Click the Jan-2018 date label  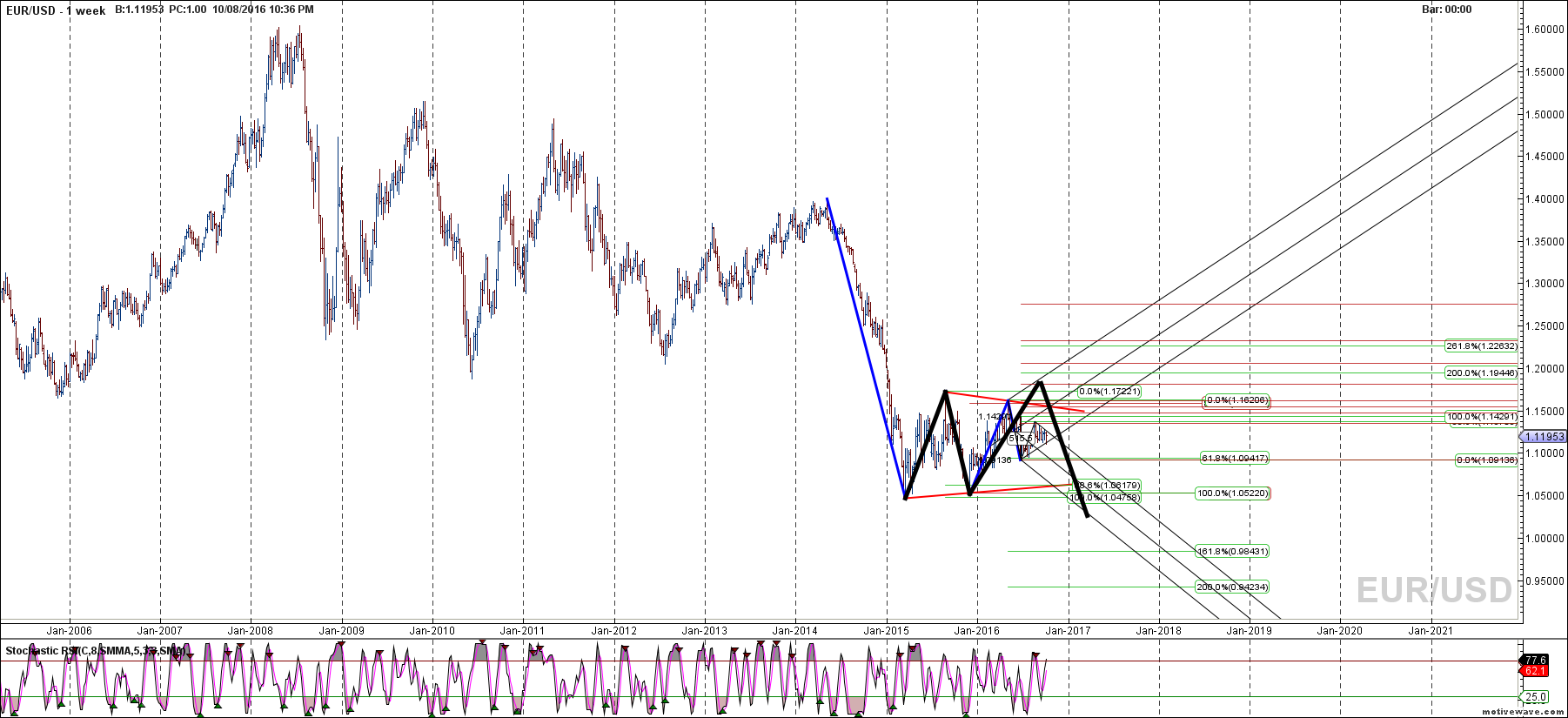pyautogui.click(x=1158, y=631)
